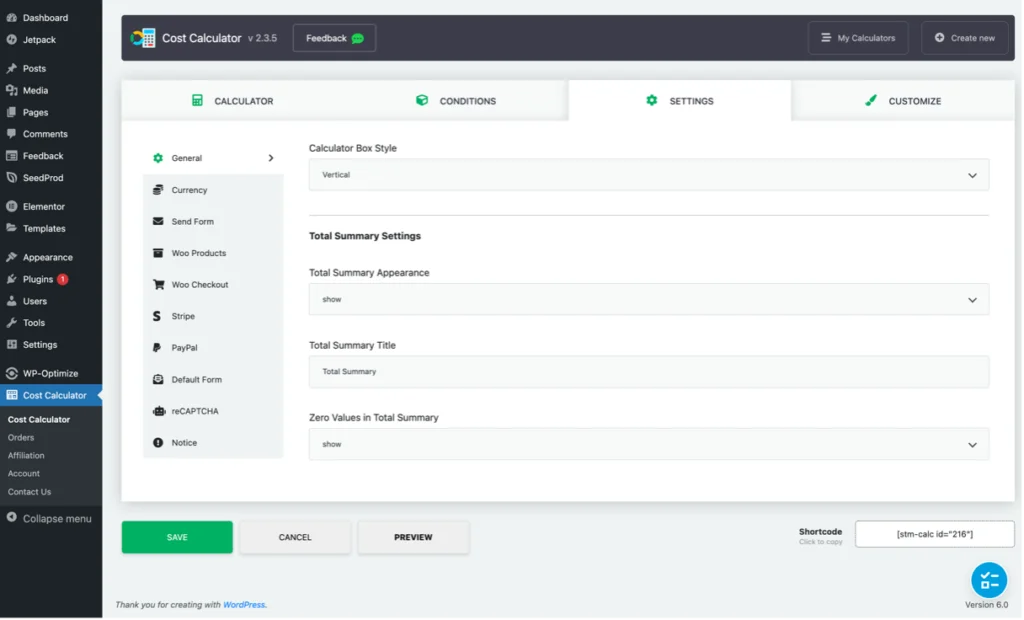
Task: Click Create new calculator button
Action: [x=965, y=38]
